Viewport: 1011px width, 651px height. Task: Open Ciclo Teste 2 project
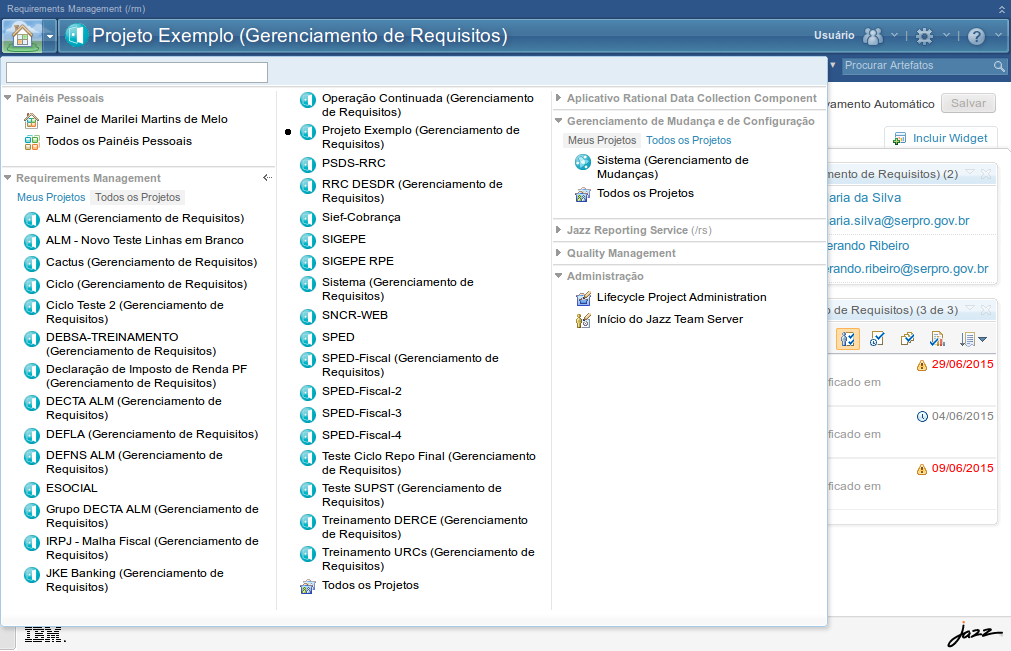click(x=135, y=312)
